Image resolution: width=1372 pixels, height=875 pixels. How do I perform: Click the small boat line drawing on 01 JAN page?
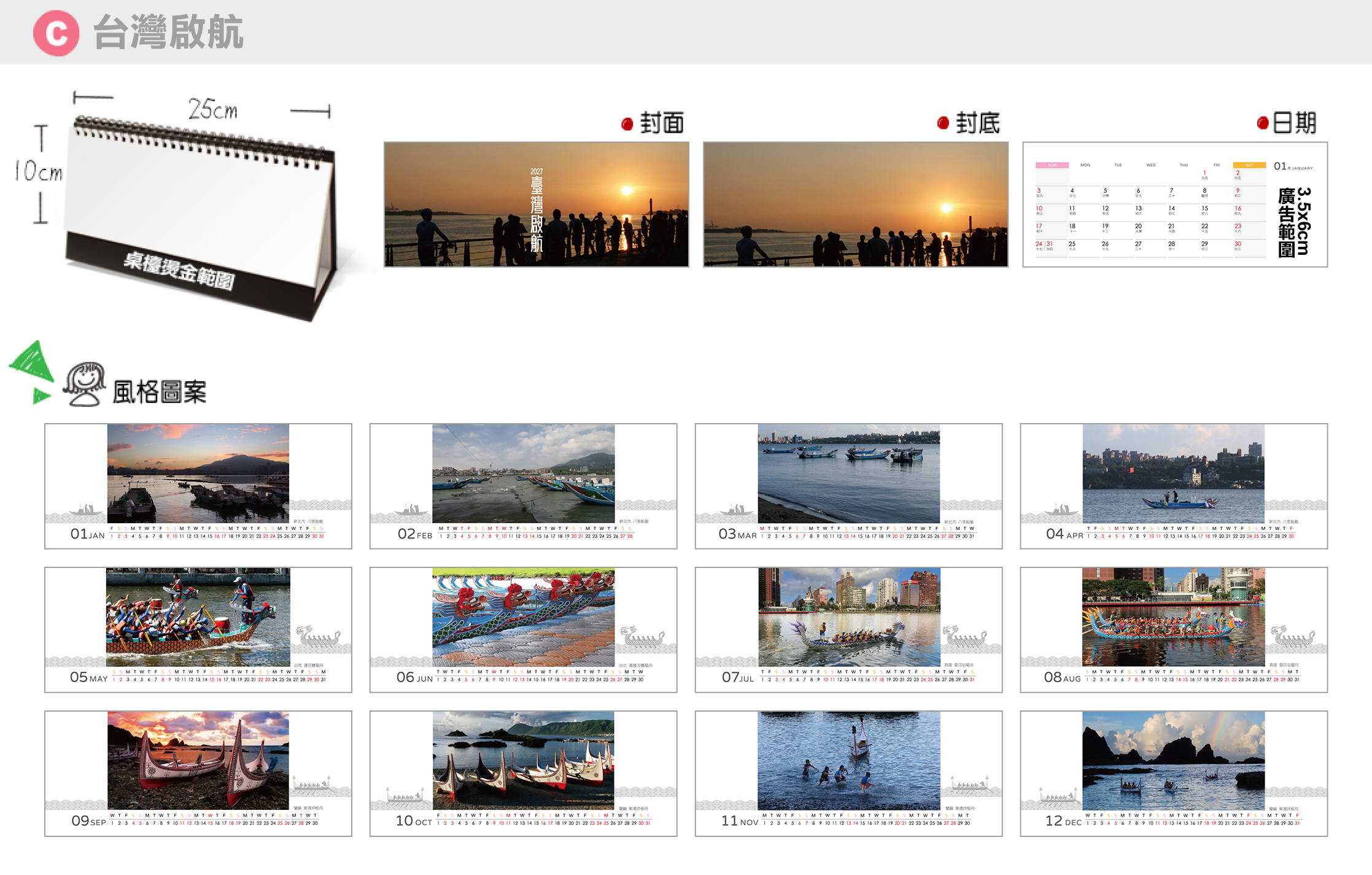(x=85, y=510)
